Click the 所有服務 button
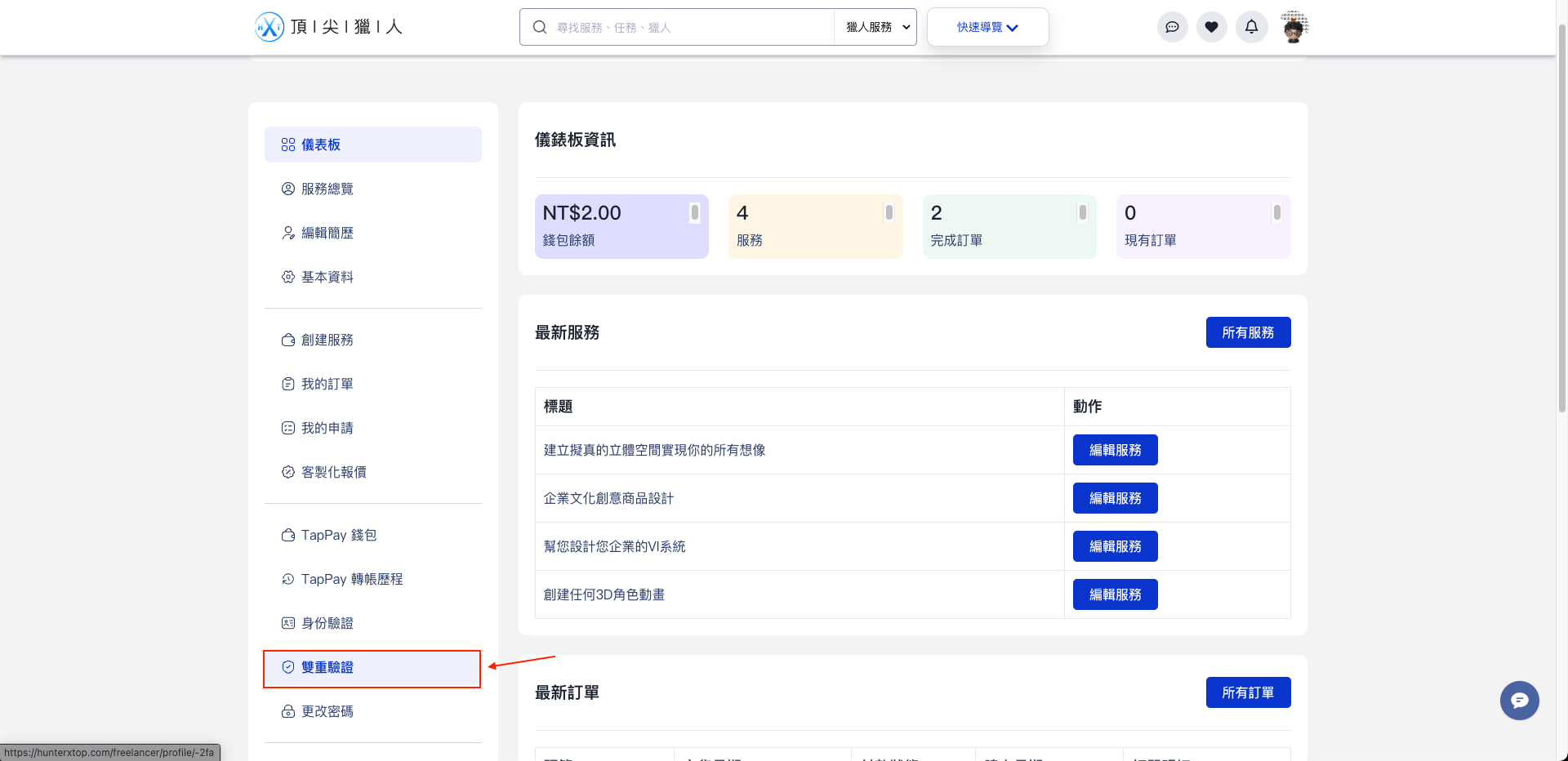Screen dimensions: 1568x761 [x=1247, y=332]
